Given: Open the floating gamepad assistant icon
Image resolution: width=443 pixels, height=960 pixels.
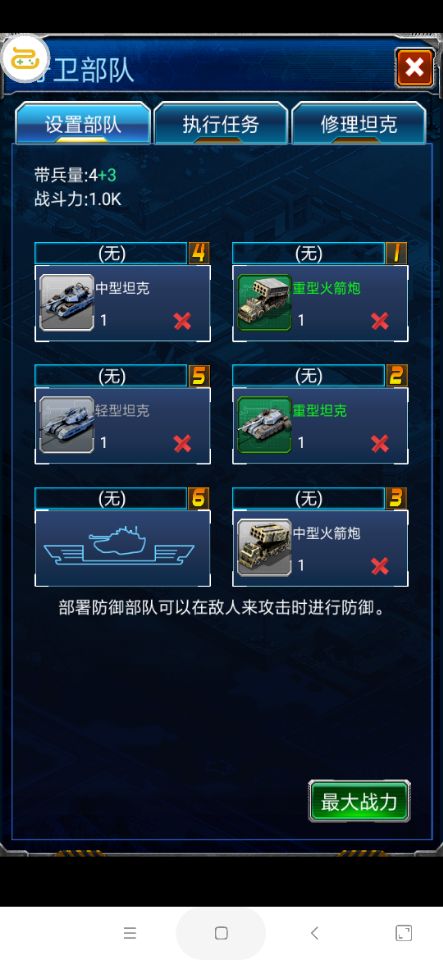Looking at the screenshot, I should click(26, 58).
